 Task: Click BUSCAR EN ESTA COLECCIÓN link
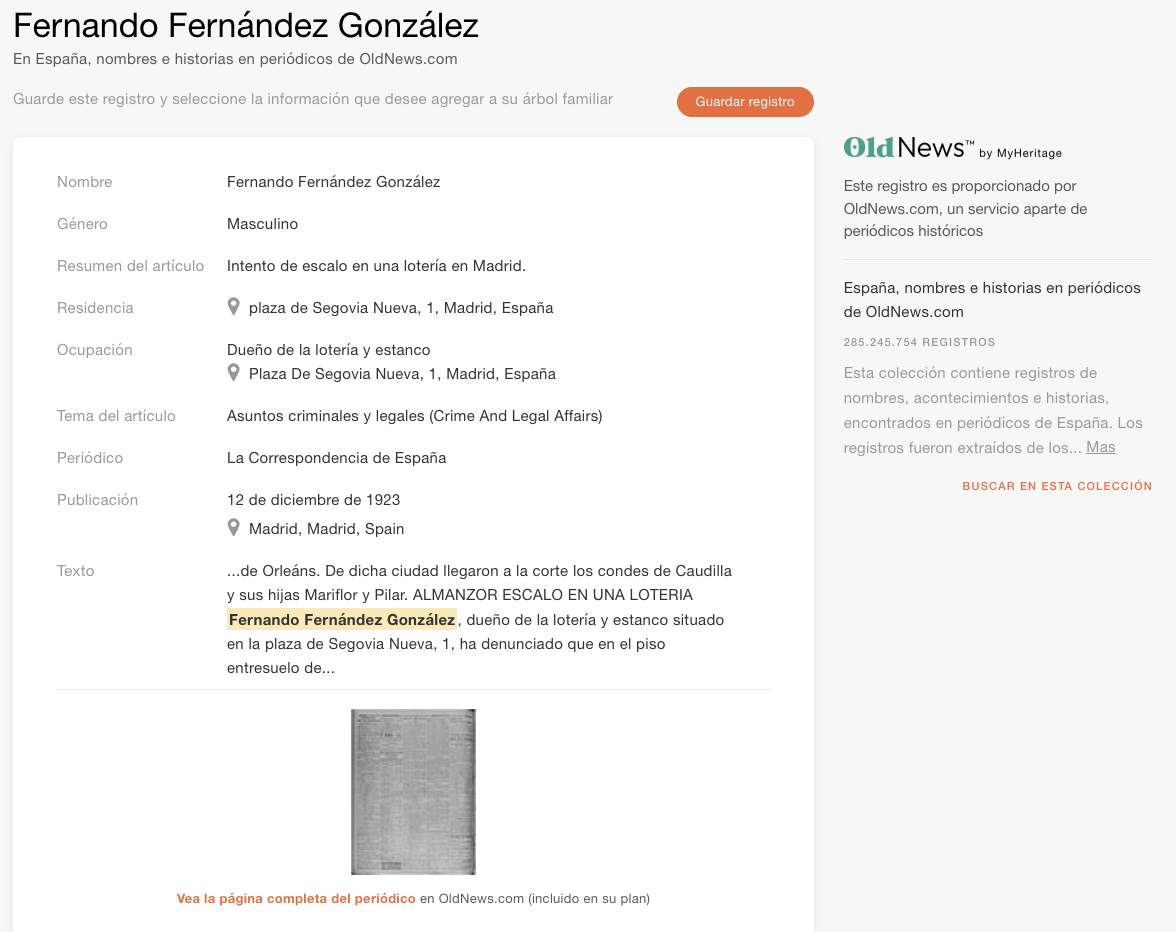[x=1057, y=486]
